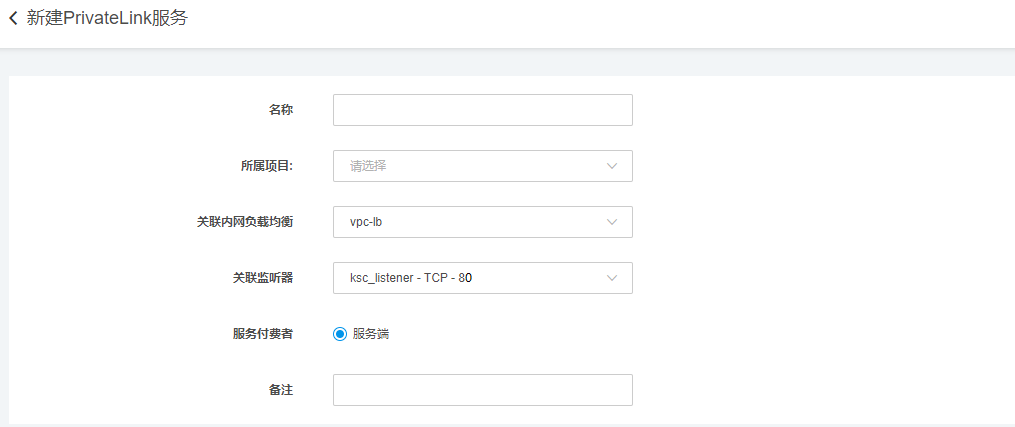Open the 所属项目 dropdown showing 请选择
Image resolution: width=1015 pixels, height=427 pixels.
[470, 166]
